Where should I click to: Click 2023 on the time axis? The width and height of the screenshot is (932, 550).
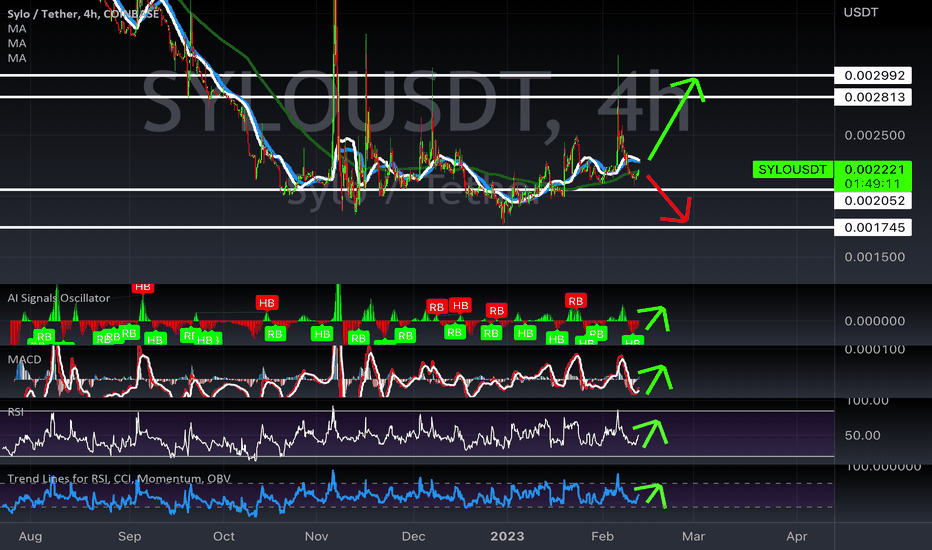507,536
